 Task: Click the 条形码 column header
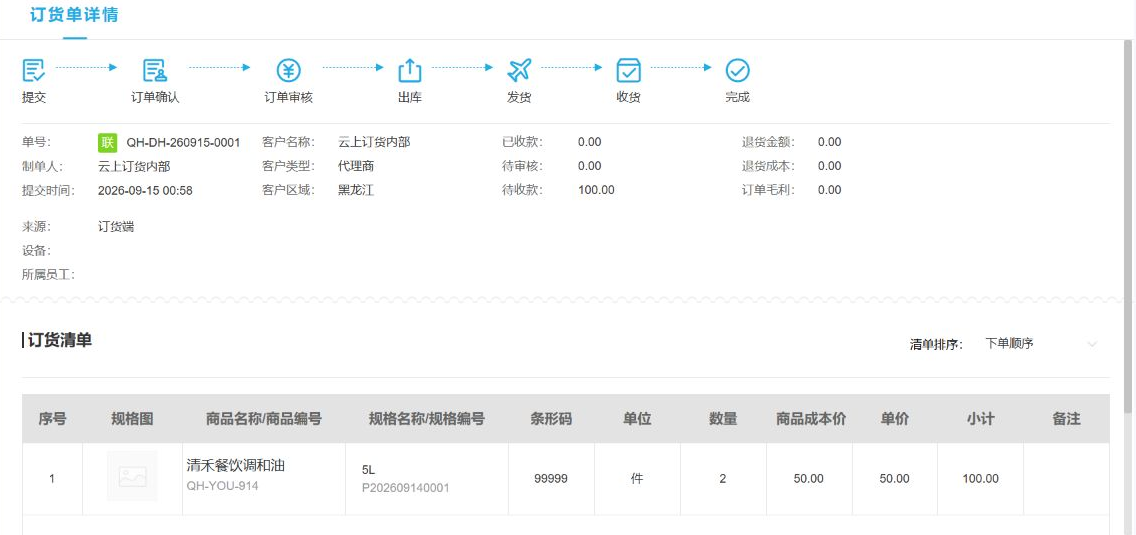(551, 418)
